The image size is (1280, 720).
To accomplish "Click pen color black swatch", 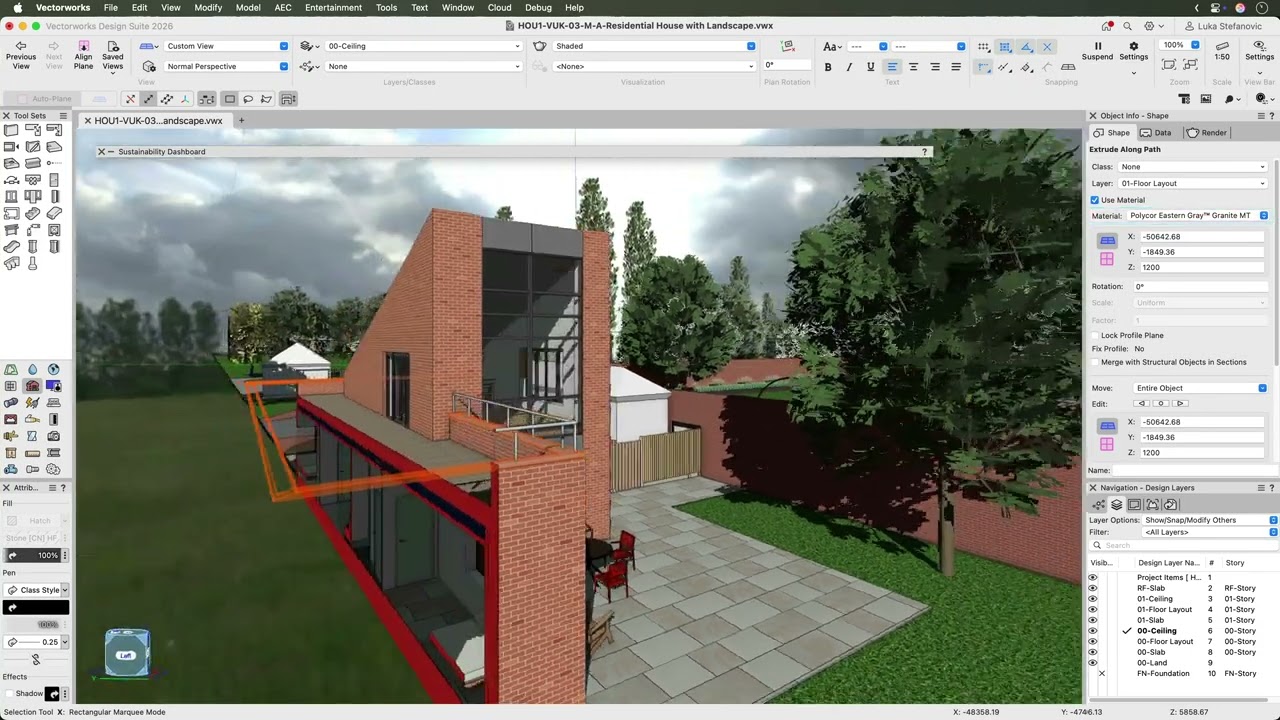I will click(37, 608).
